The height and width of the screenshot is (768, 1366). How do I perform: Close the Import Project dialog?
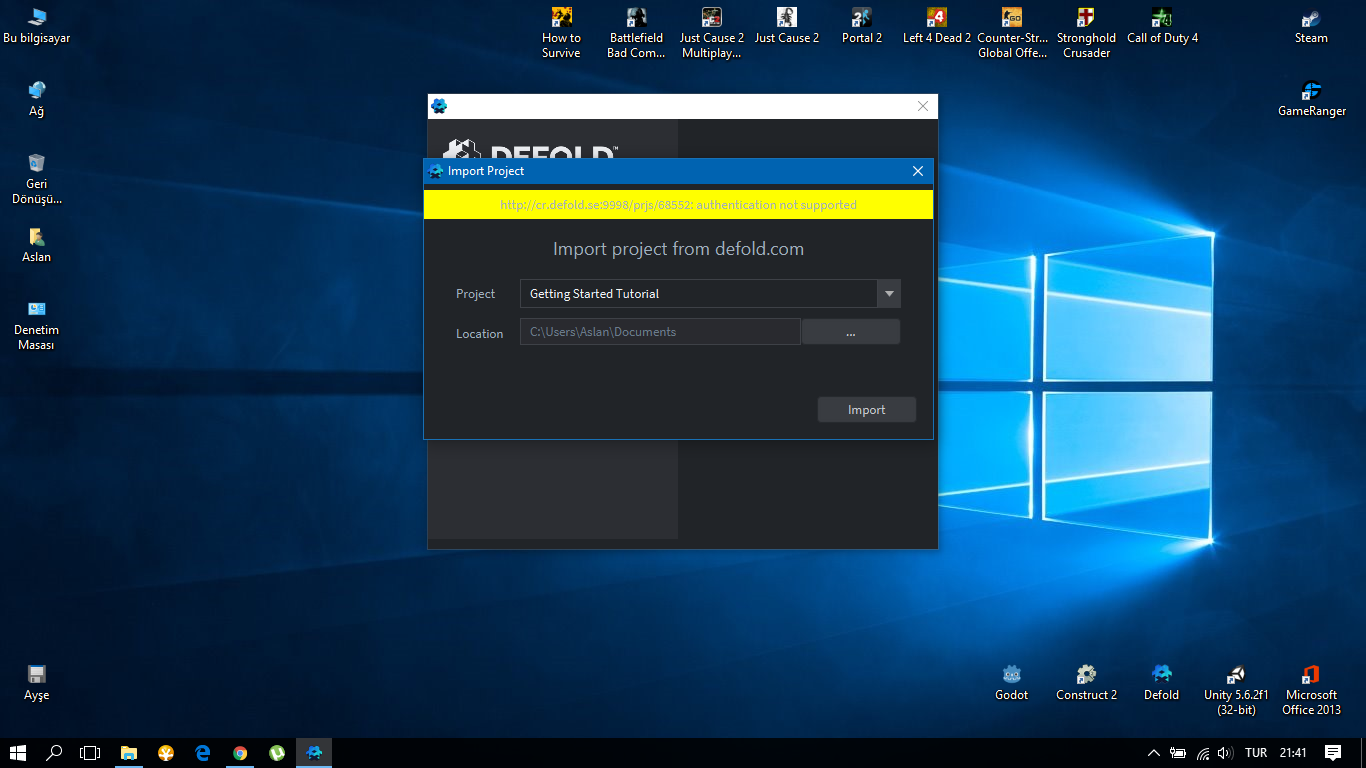click(x=918, y=171)
